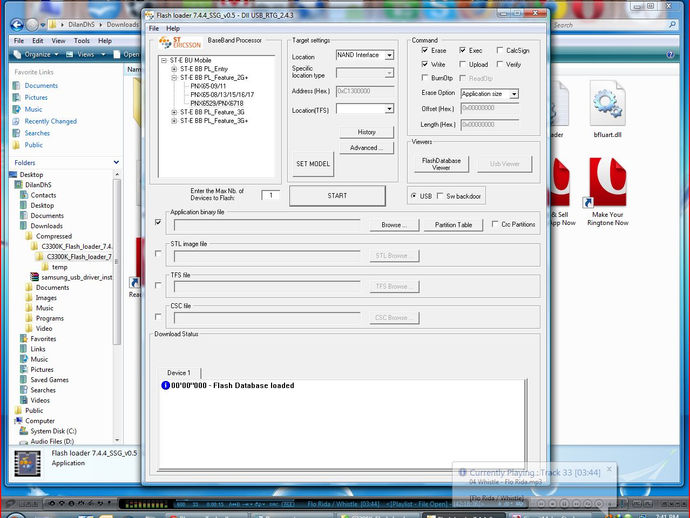The image size is (690, 518).
Task: Open the Flash loader Help menu
Action: (x=173, y=28)
